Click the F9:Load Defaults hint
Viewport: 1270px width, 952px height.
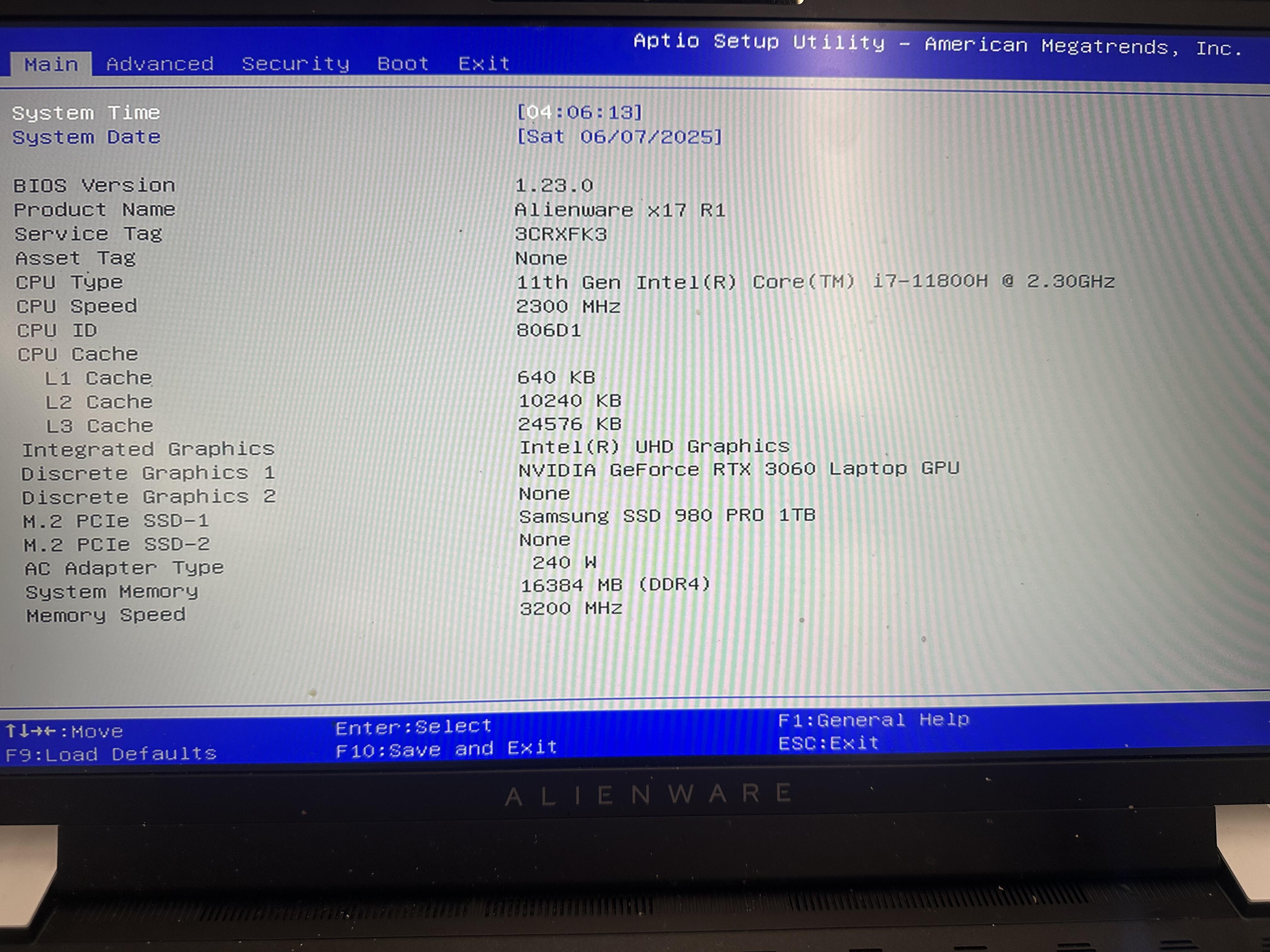point(112,754)
